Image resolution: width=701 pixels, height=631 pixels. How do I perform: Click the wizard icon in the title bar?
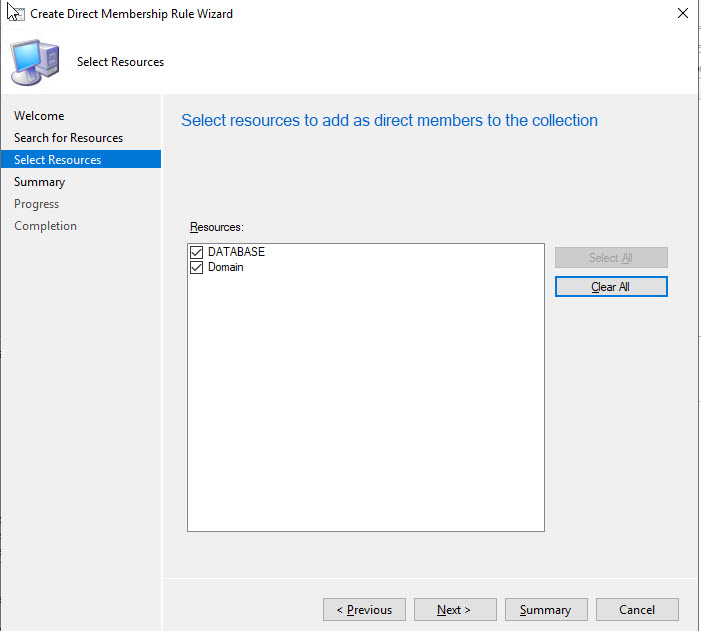pyautogui.click(x=15, y=14)
